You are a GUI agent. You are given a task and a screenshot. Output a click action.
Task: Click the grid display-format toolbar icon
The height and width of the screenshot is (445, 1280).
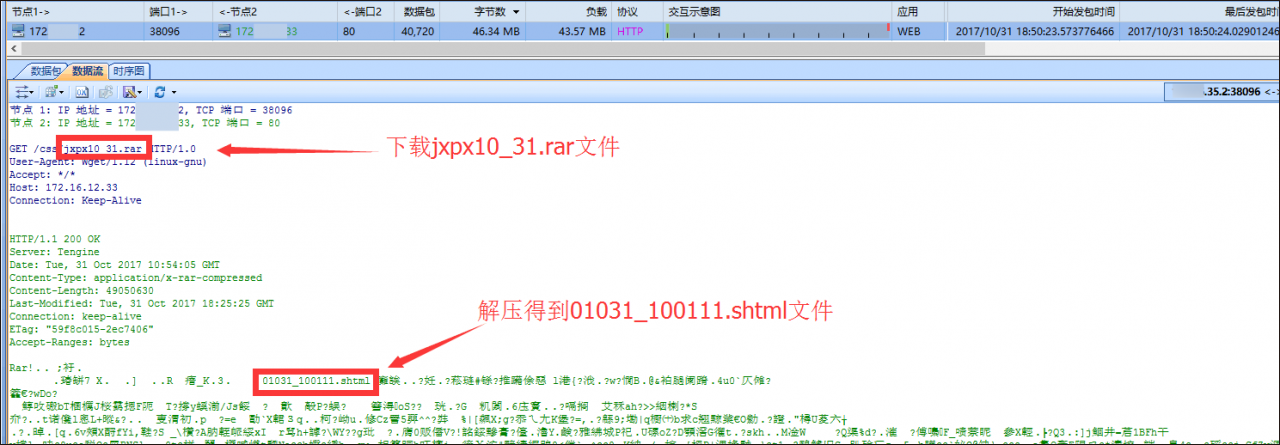point(51,92)
